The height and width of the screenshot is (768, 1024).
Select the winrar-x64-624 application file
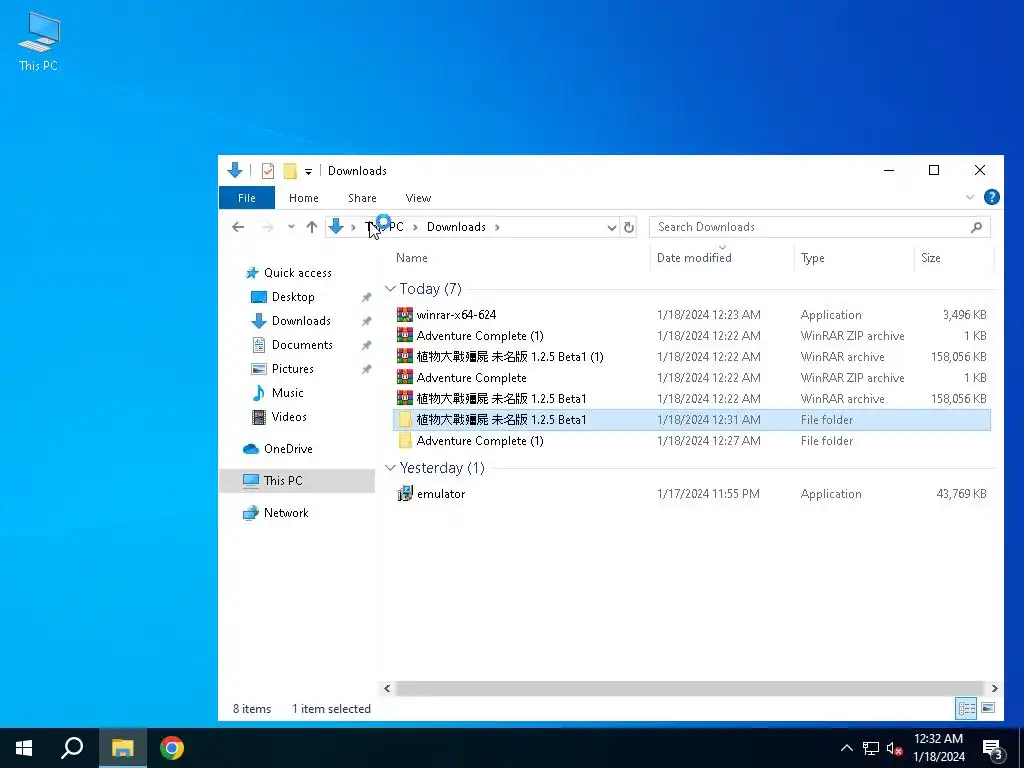456,315
